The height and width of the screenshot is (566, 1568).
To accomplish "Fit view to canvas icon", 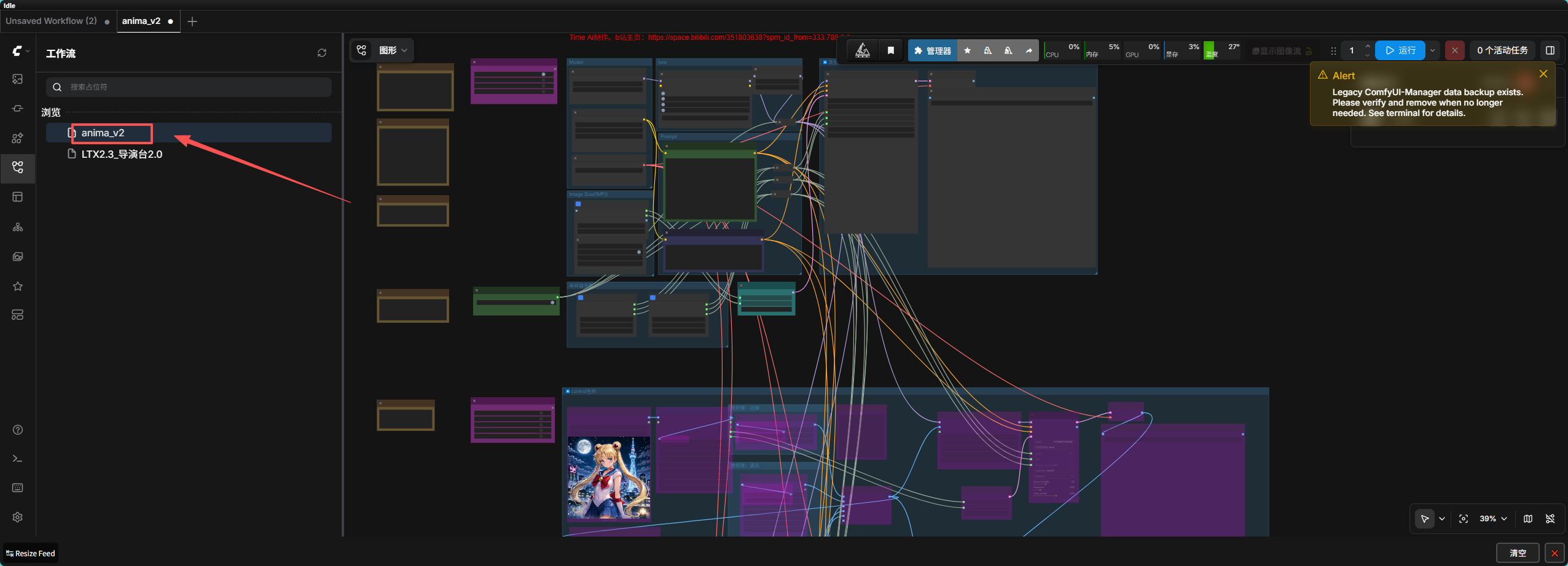I will (1464, 519).
